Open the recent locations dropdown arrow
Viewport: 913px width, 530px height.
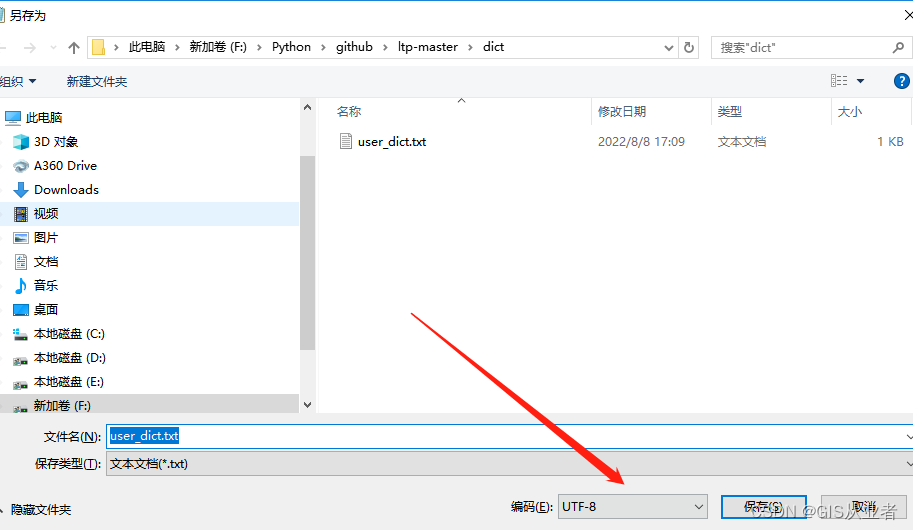coord(53,48)
